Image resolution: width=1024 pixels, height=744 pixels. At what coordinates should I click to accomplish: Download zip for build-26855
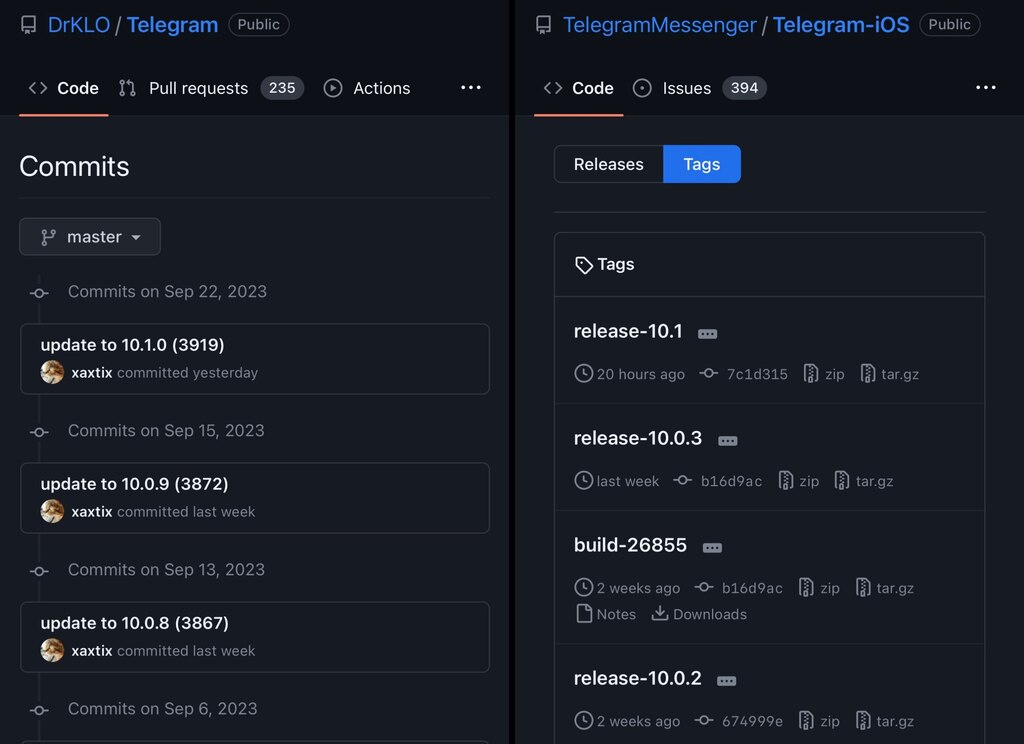click(819, 588)
